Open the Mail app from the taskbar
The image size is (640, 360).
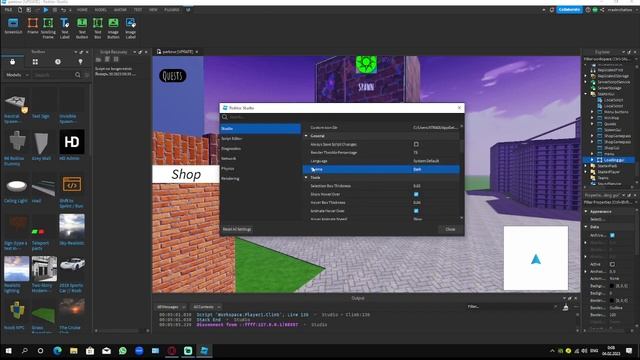[x=107, y=351]
